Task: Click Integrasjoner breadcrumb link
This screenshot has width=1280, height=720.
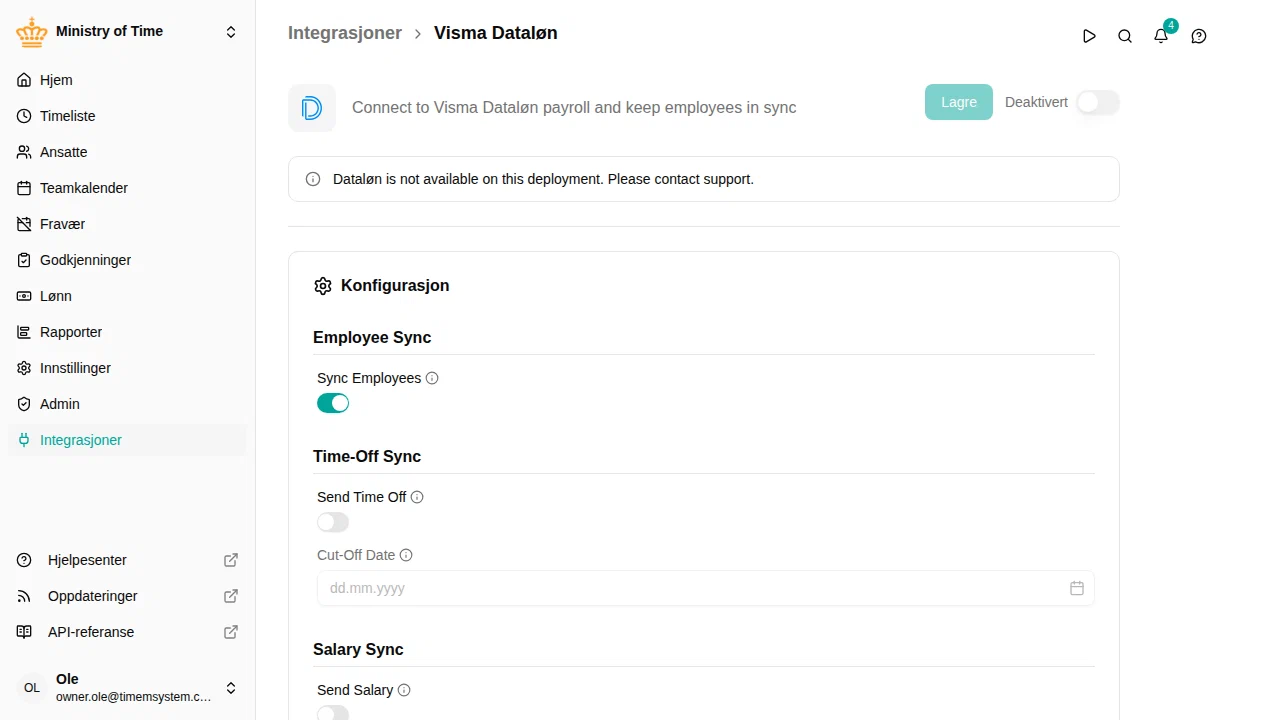Action: pyautogui.click(x=345, y=33)
